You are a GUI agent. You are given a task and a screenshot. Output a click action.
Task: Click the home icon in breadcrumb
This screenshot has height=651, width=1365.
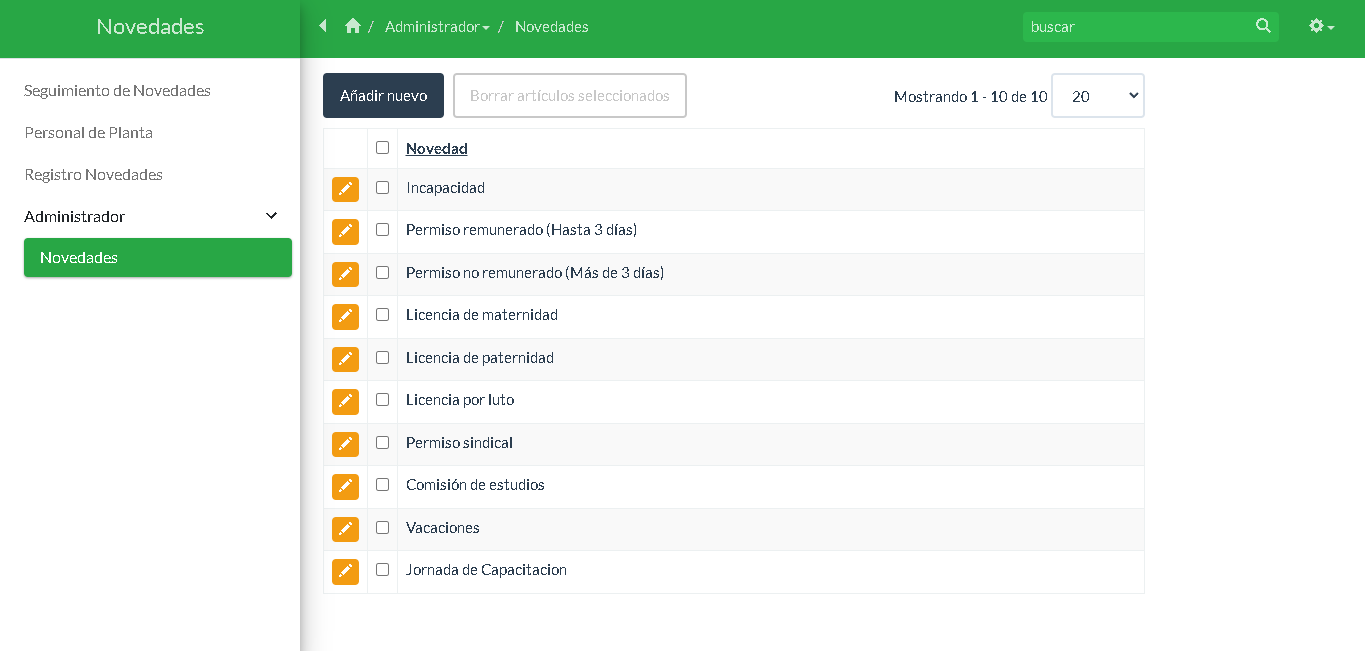tap(352, 26)
